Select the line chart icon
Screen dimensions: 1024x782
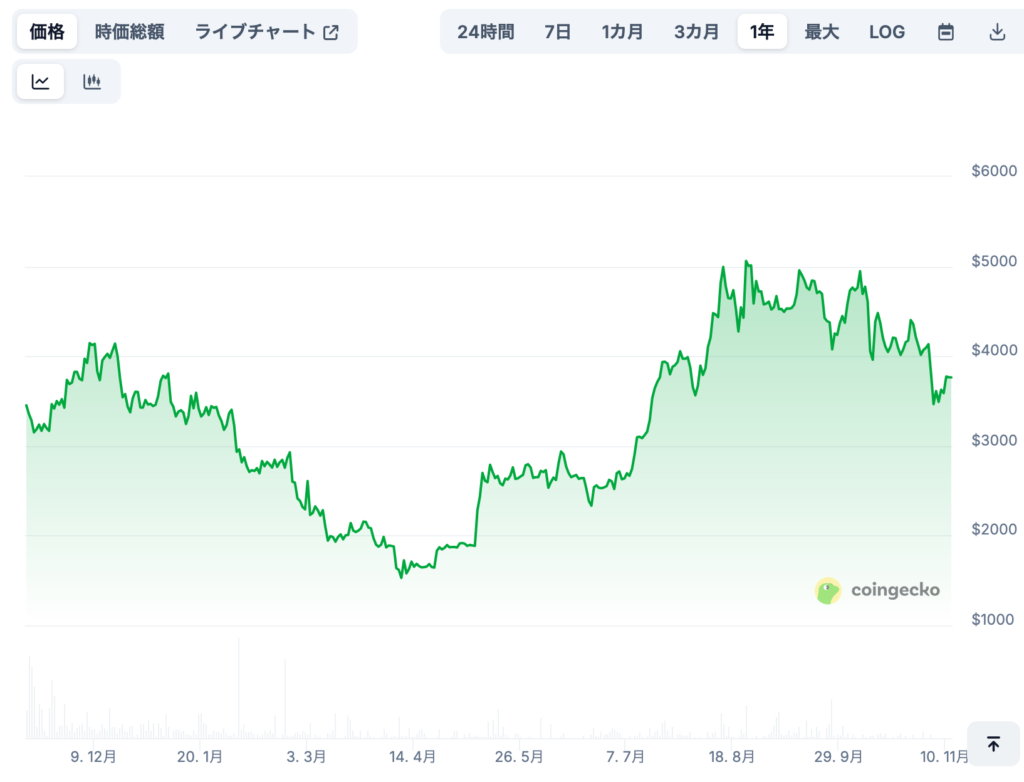[x=39, y=81]
